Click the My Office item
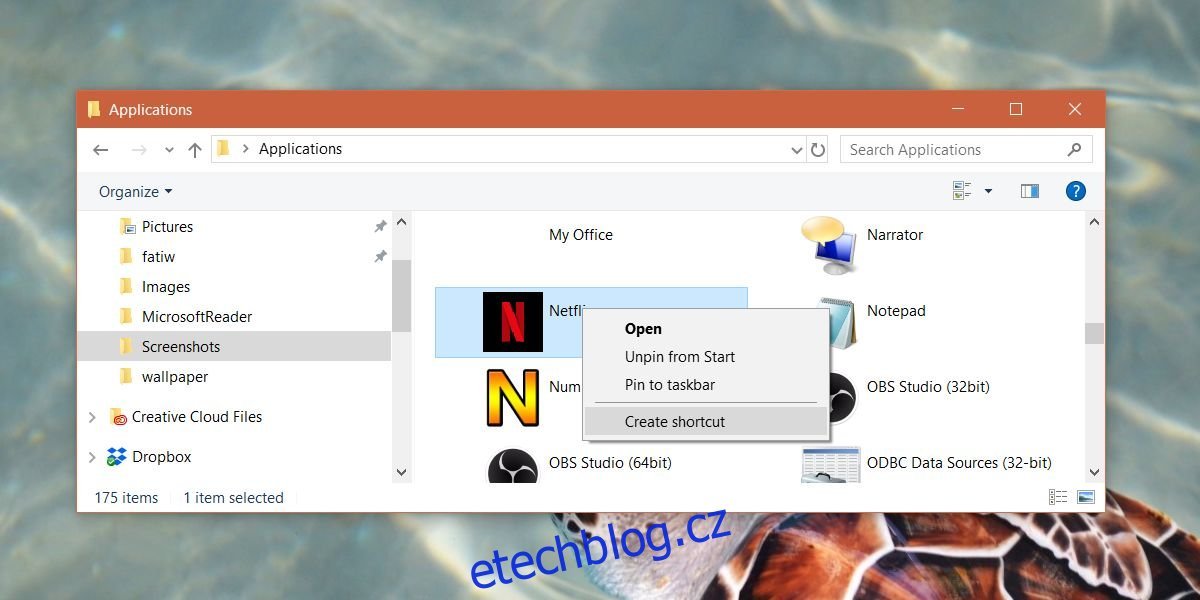Screen dimensions: 1200x600 click(581, 235)
